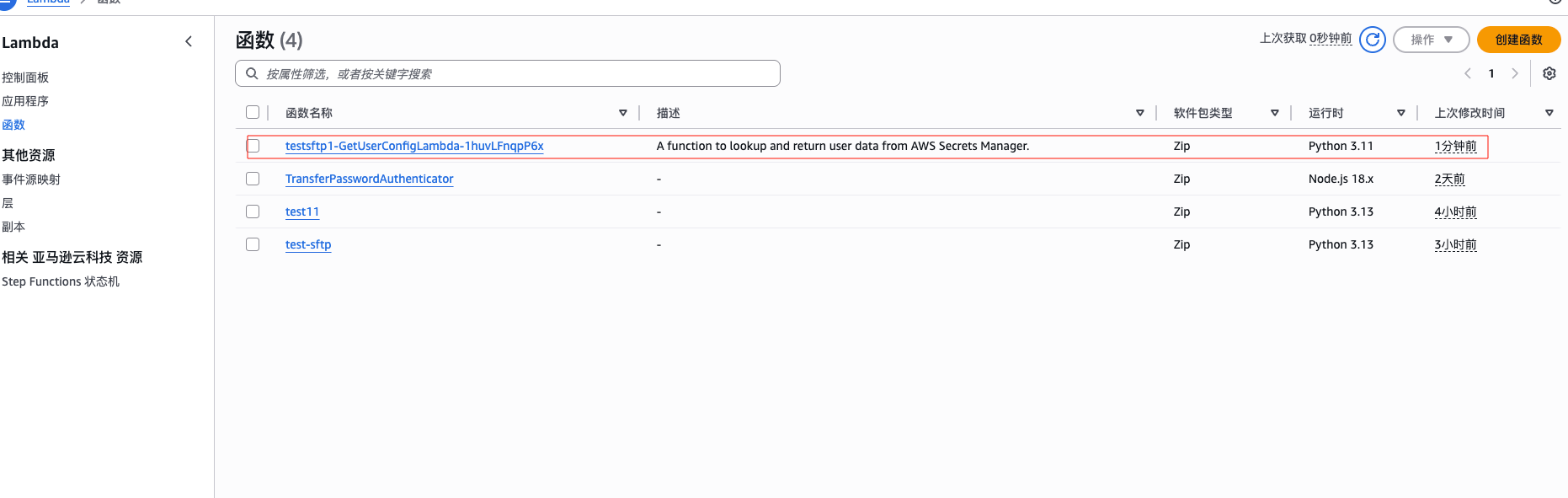Open Step Functions 状态机 in the sidebar
Image resolution: width=1568 pixels, height=498 pixels.
(x=61, y=281)
